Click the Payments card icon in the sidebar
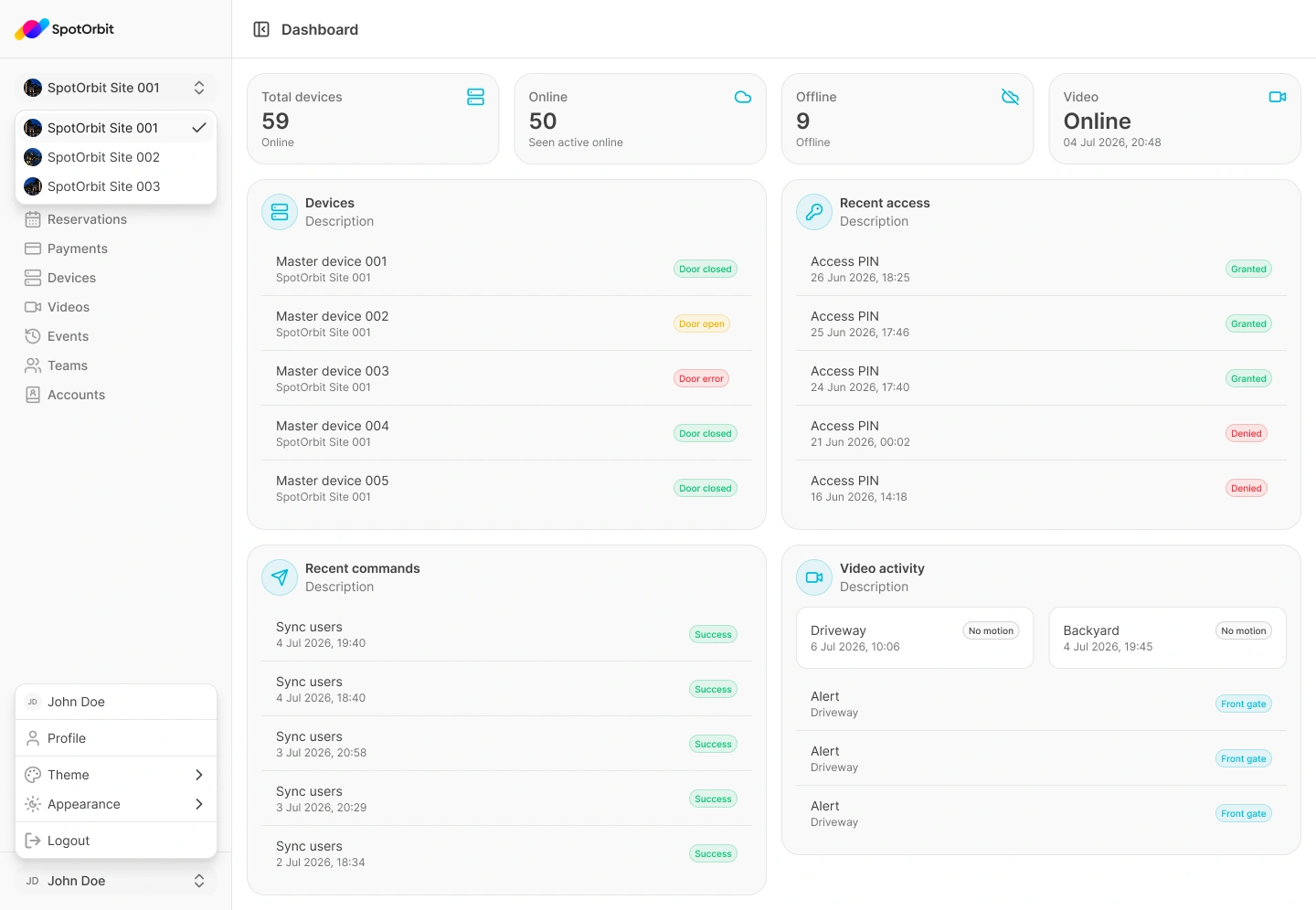Image resolution: width=1316 pixels, height=910 pixels. pyautogui.click(x=33, y=249)
